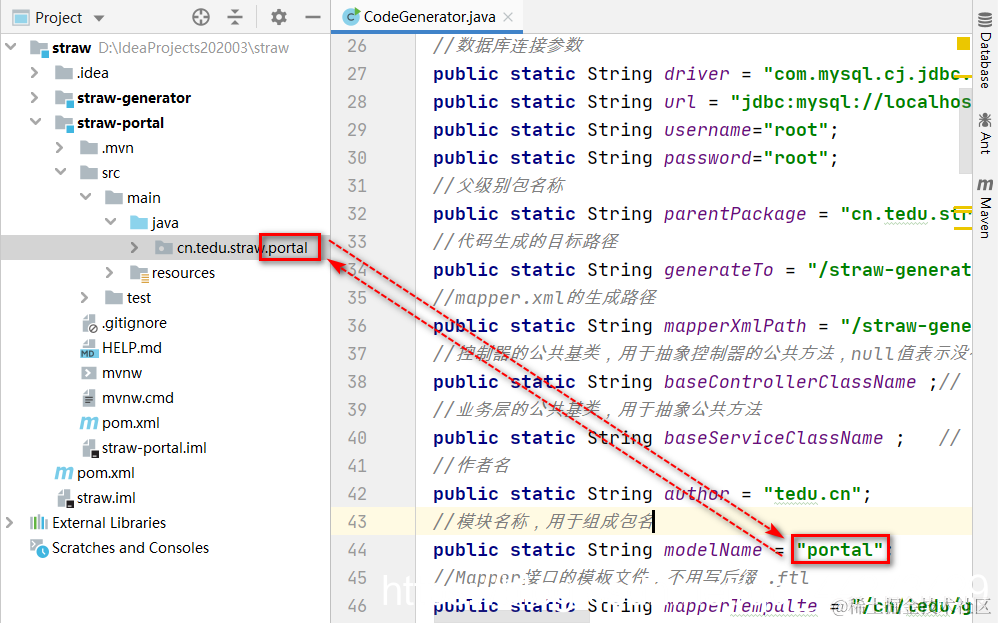Click the straw-portal module folder icon
Image resolution: width=998 pixels, height=623 pixels.
click(x=64, y=123)
